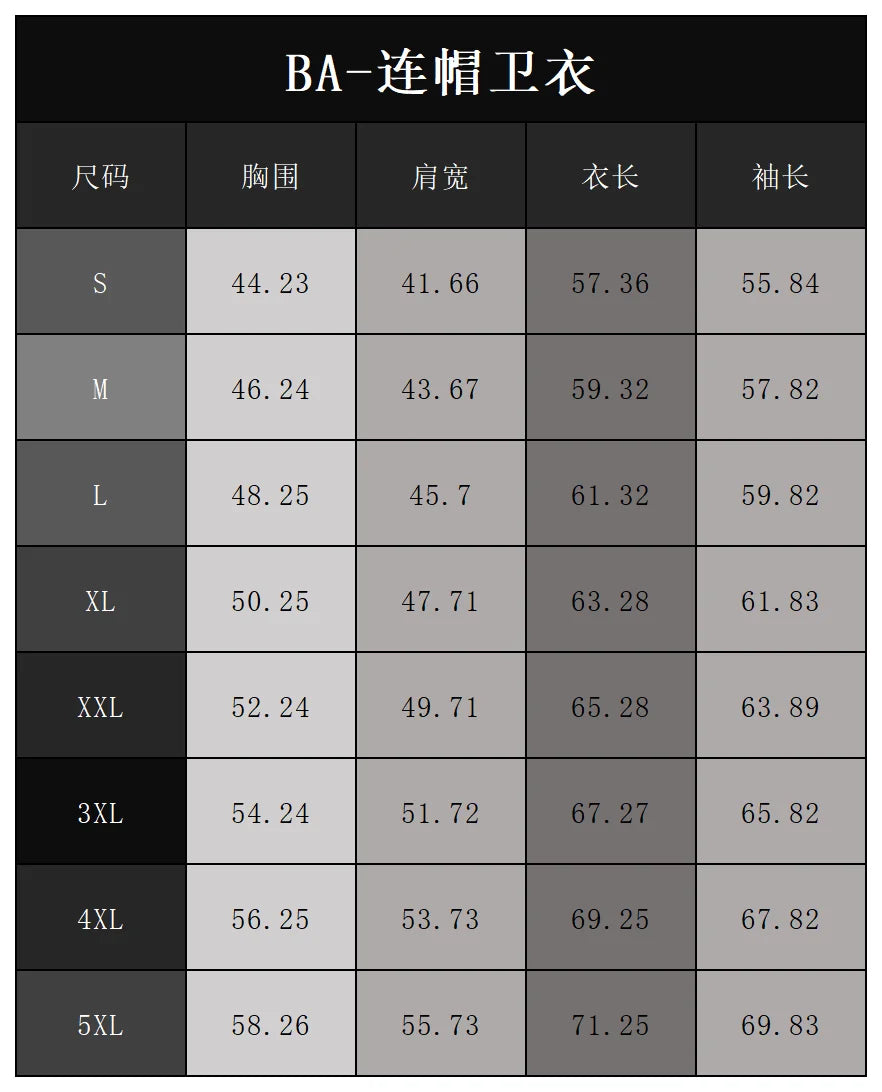The image size is (882, 1092).
Task: Click the S size row label
Action: coord(100,283)
